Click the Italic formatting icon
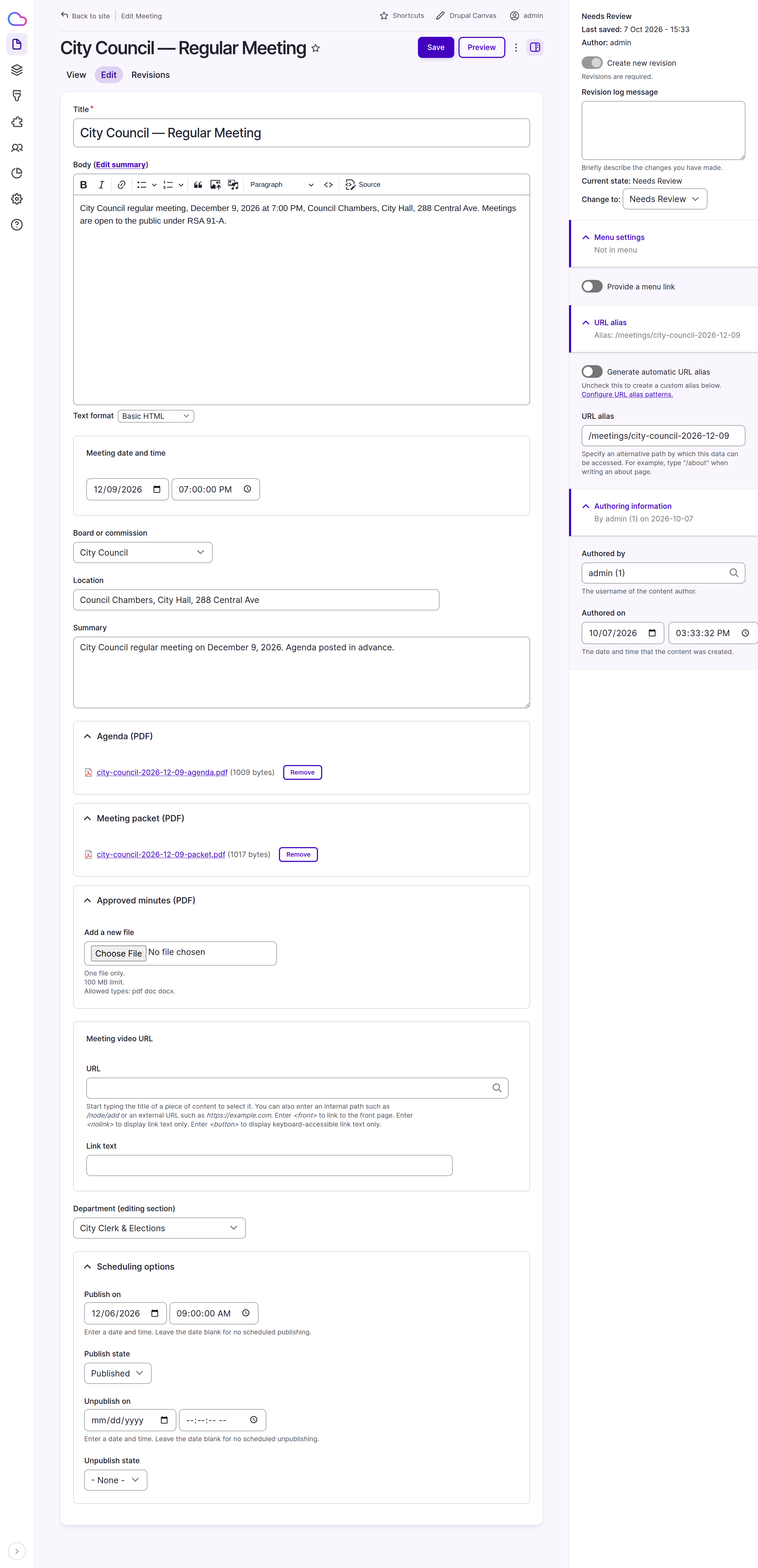The image size is (758, 1568). click(102, 184)
